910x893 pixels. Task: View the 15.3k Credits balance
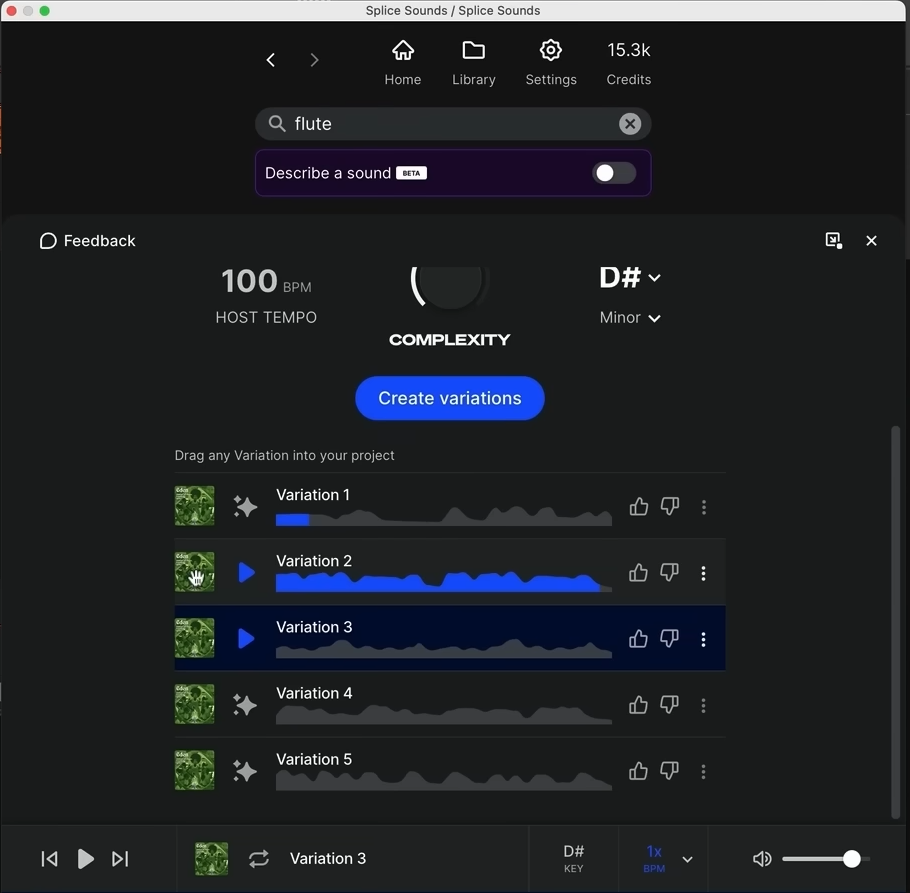(629, 63)
